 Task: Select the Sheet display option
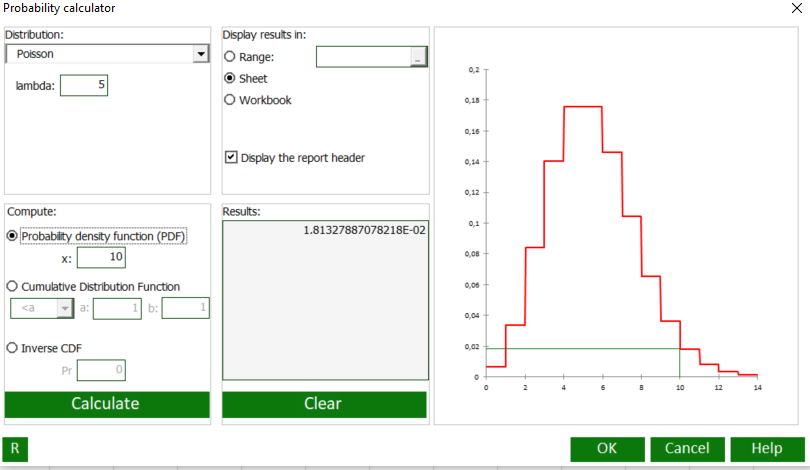pos(230,78)
